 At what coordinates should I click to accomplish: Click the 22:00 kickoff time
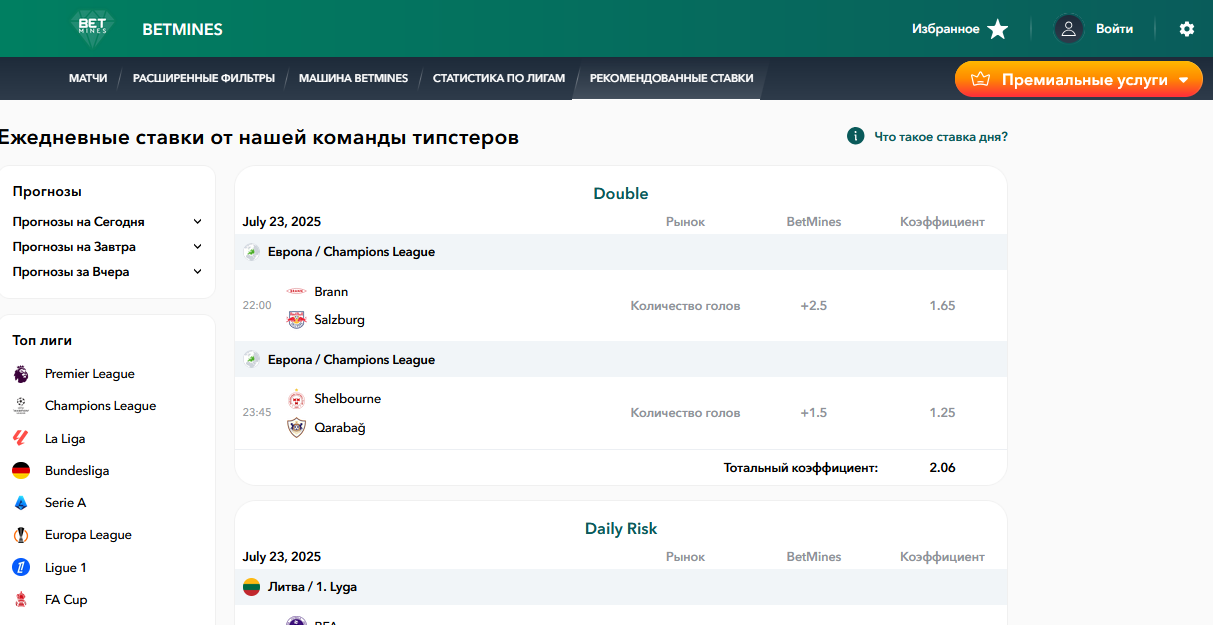pos(257,305)
